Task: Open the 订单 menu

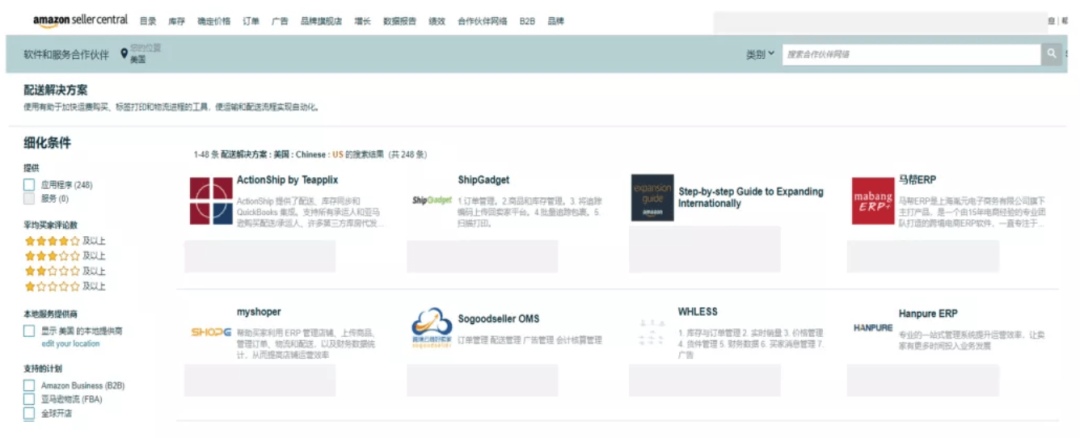Action: point(251,21)
